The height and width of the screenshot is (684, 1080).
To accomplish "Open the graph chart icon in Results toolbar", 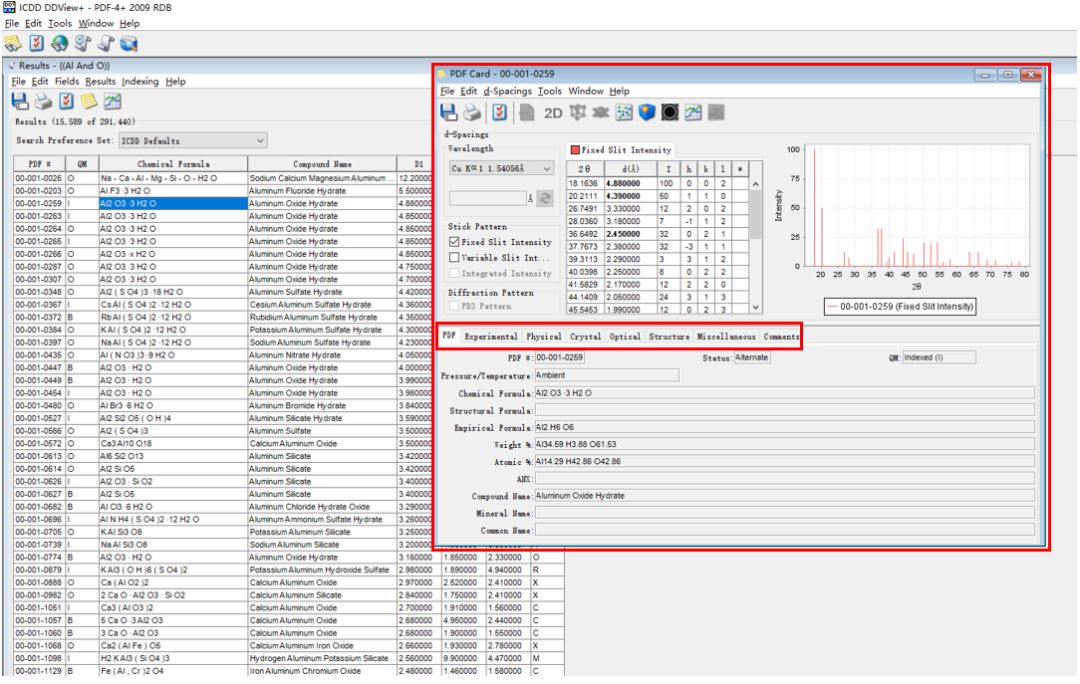I will [x=112, y=101].
